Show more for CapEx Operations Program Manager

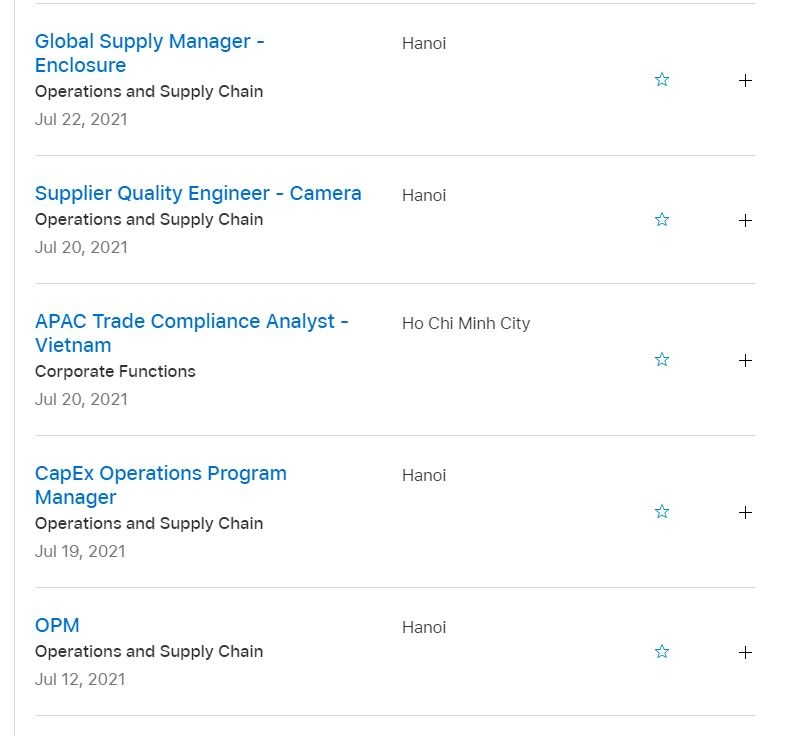[745, 512]
